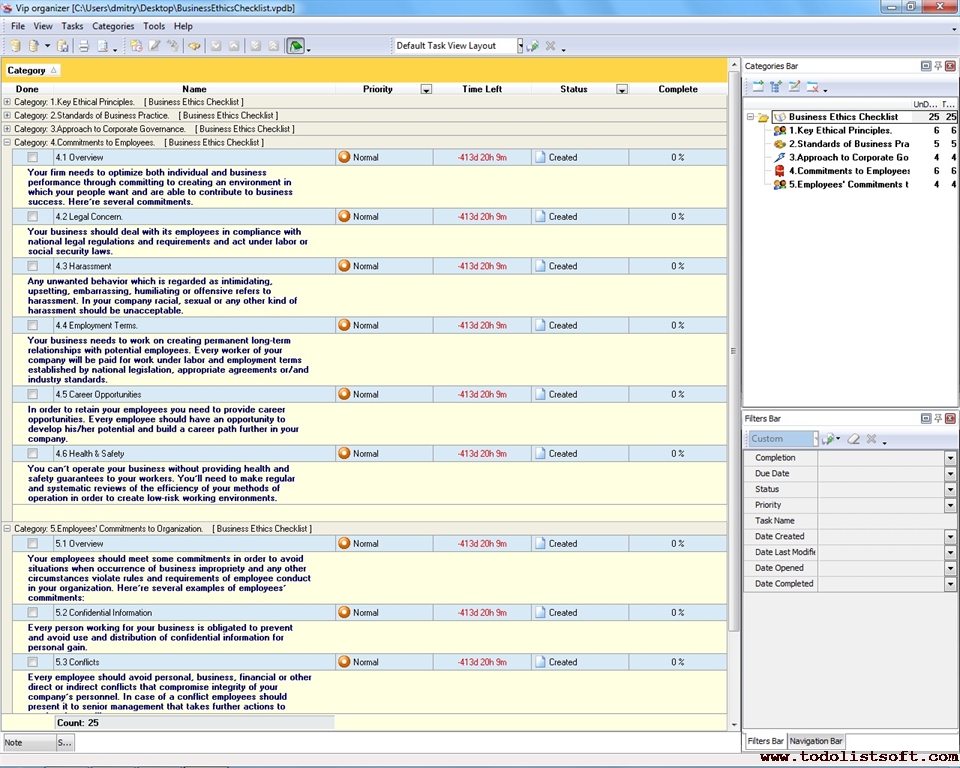Click the delete category icon in Categories Bar
The height and width of the screenshot is (768, 960).
click(812, 87)
